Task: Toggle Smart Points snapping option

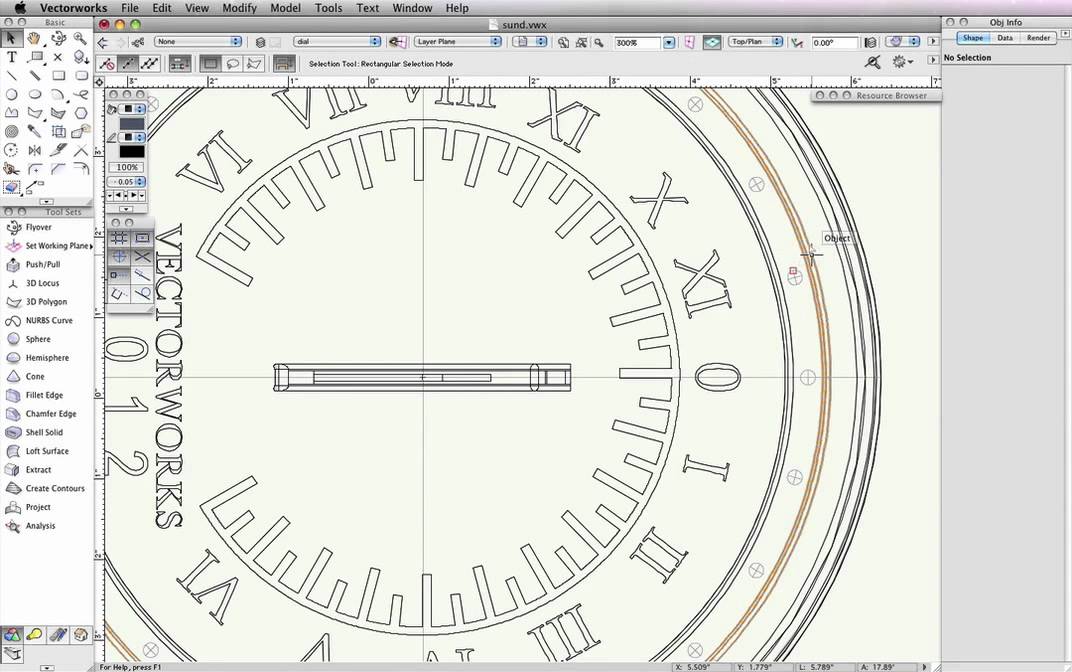Action: tap(120, 275)
